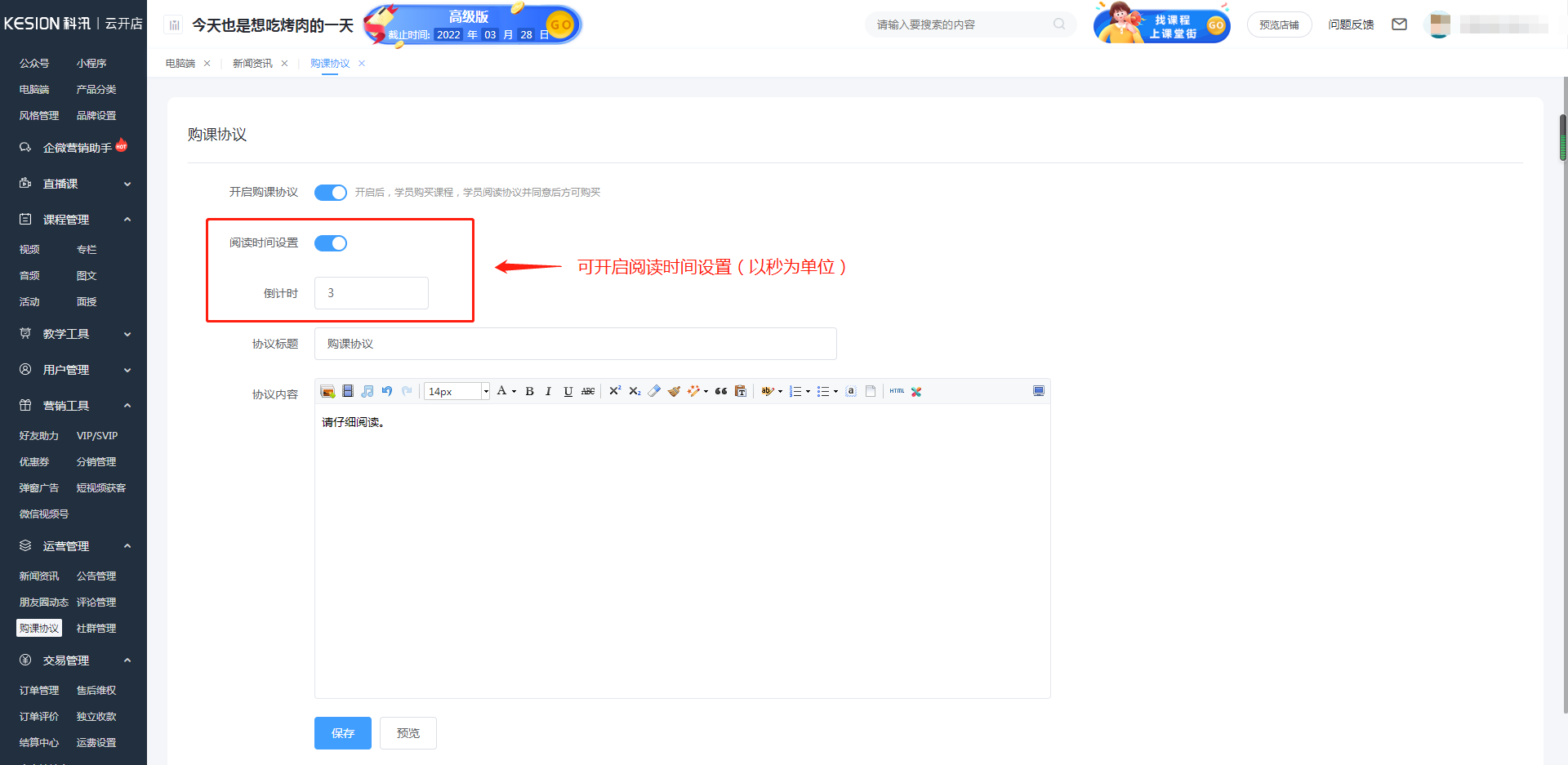Switch editor to HTML source mode
The image size is (1568, 765).
point(897,391)
